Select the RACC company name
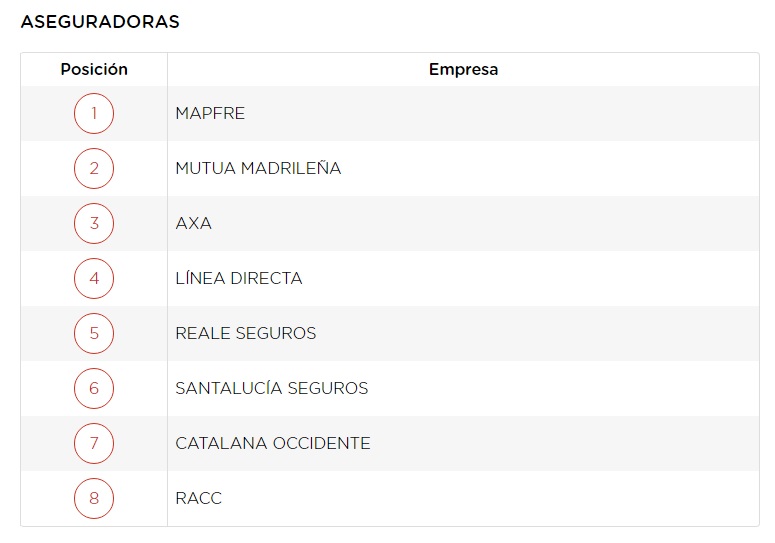The width and height of the screenshot is (775, 543). 198,498
